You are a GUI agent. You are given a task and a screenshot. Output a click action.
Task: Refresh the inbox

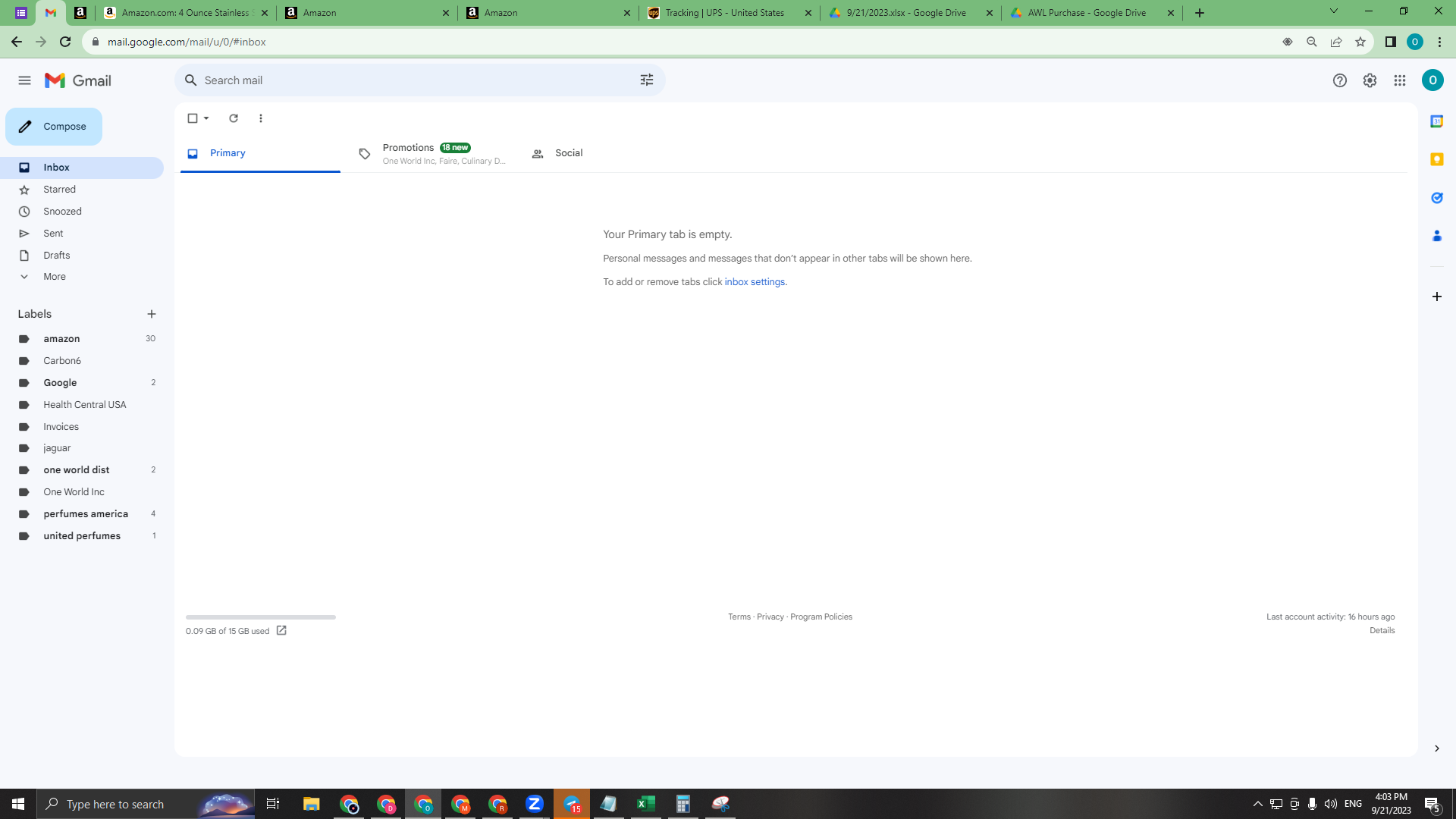(x=234, y=118)
